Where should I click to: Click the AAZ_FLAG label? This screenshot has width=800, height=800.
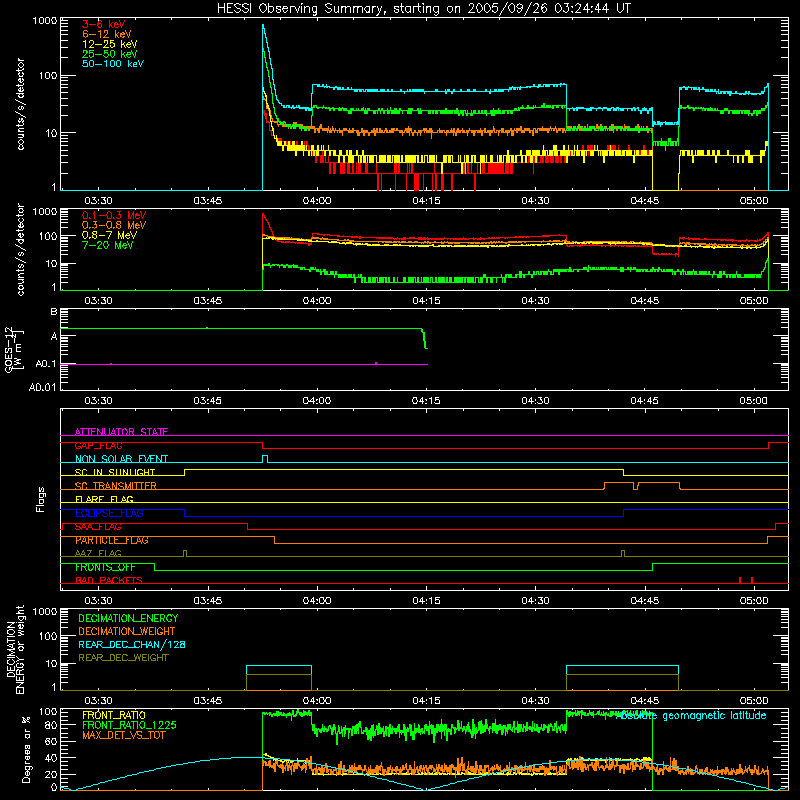pyautogui.click(x=98, y=553)
